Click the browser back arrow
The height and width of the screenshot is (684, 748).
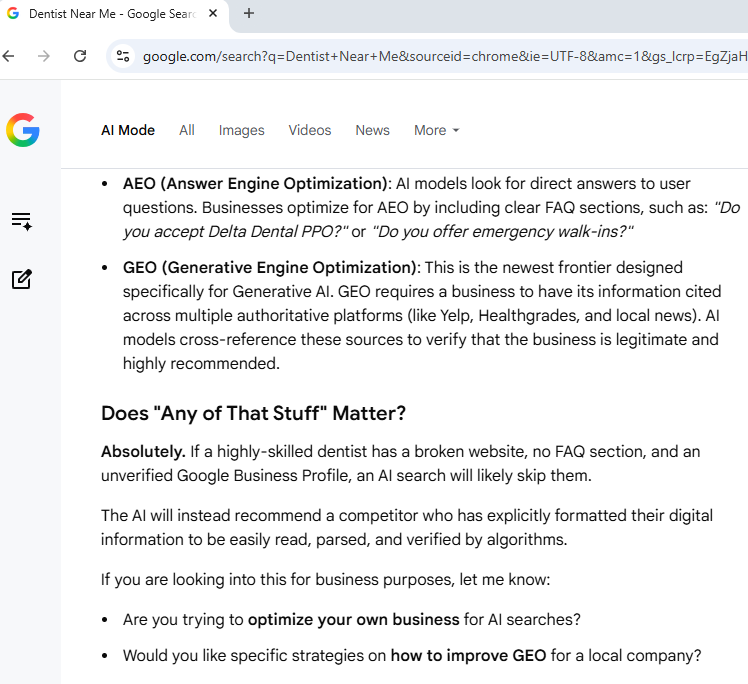(9, 56)
